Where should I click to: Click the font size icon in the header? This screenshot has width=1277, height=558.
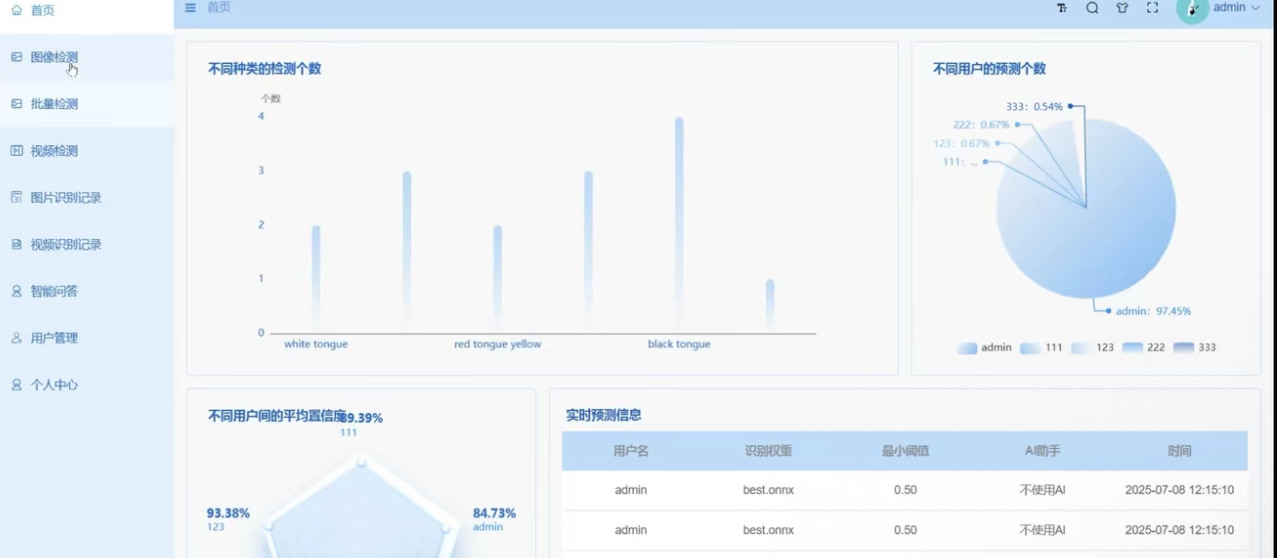[x=1062, y=8]
